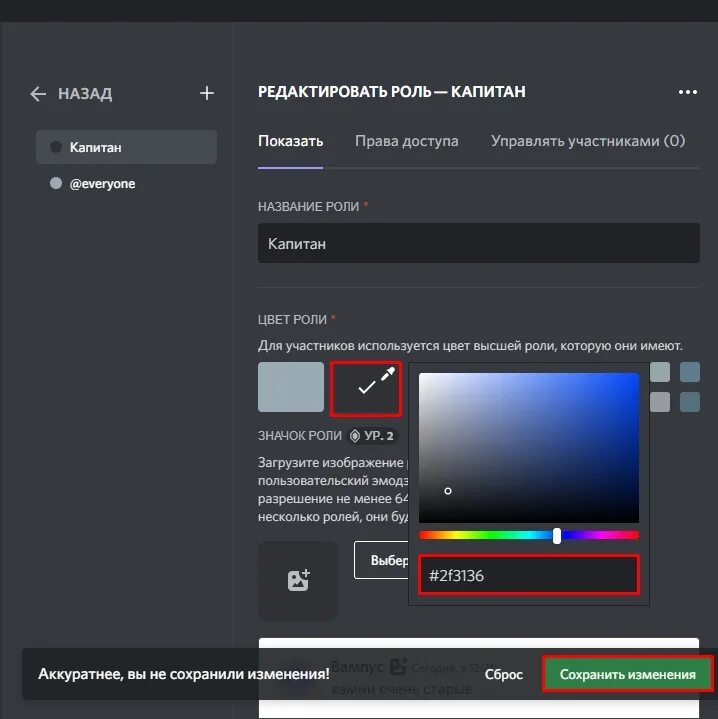Pick the top light grey preset swatch
Viewport: 718px width, 719px height.
660,372
